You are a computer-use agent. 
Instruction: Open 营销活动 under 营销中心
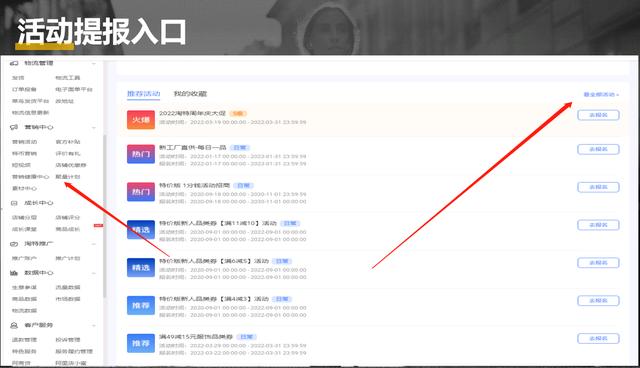pos(24,142)
